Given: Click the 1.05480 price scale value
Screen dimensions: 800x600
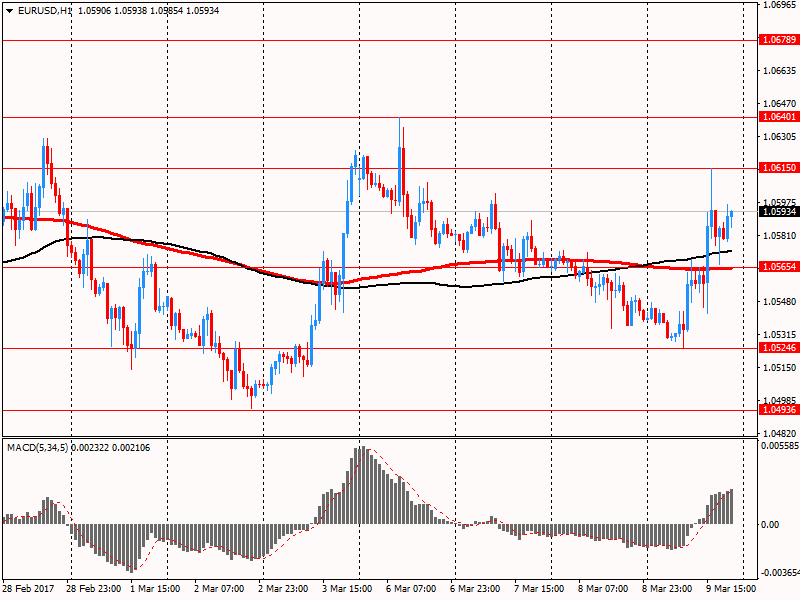Looking at the screenshot, I should tap(779, 302).
